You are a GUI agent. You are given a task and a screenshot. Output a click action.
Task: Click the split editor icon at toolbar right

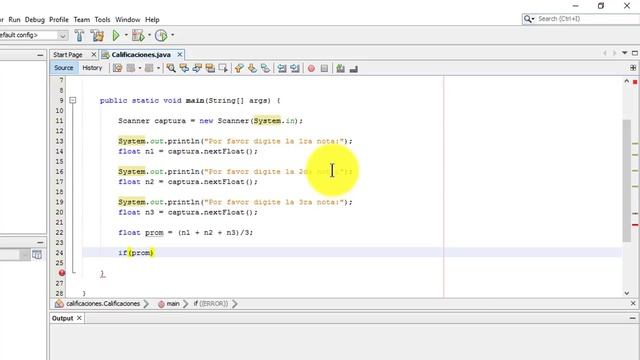(633, 68)
